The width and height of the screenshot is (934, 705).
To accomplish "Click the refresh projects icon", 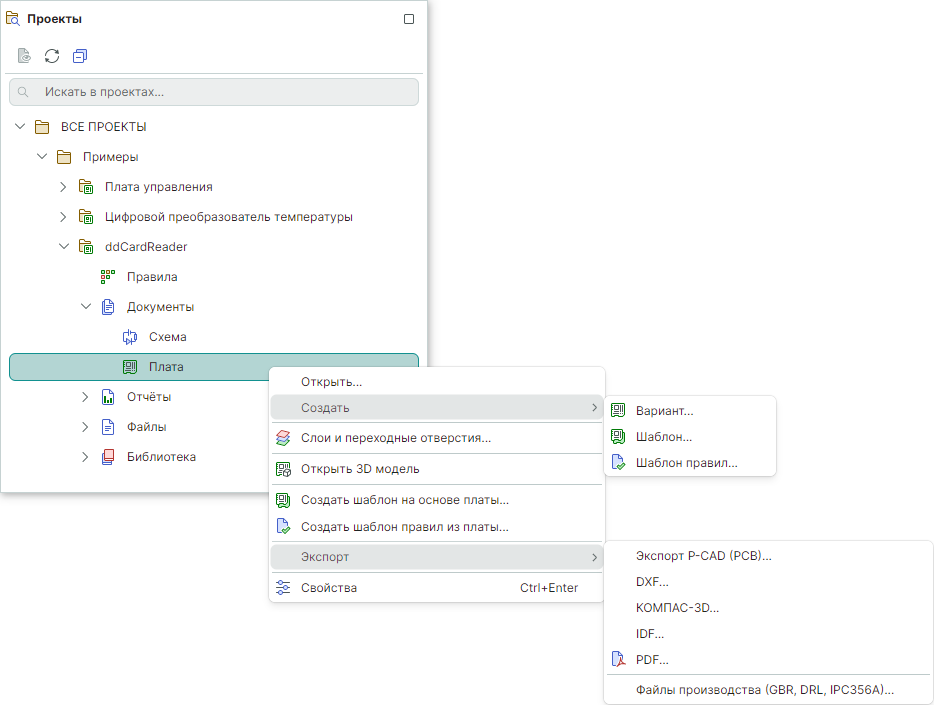I will pos(52,56).
